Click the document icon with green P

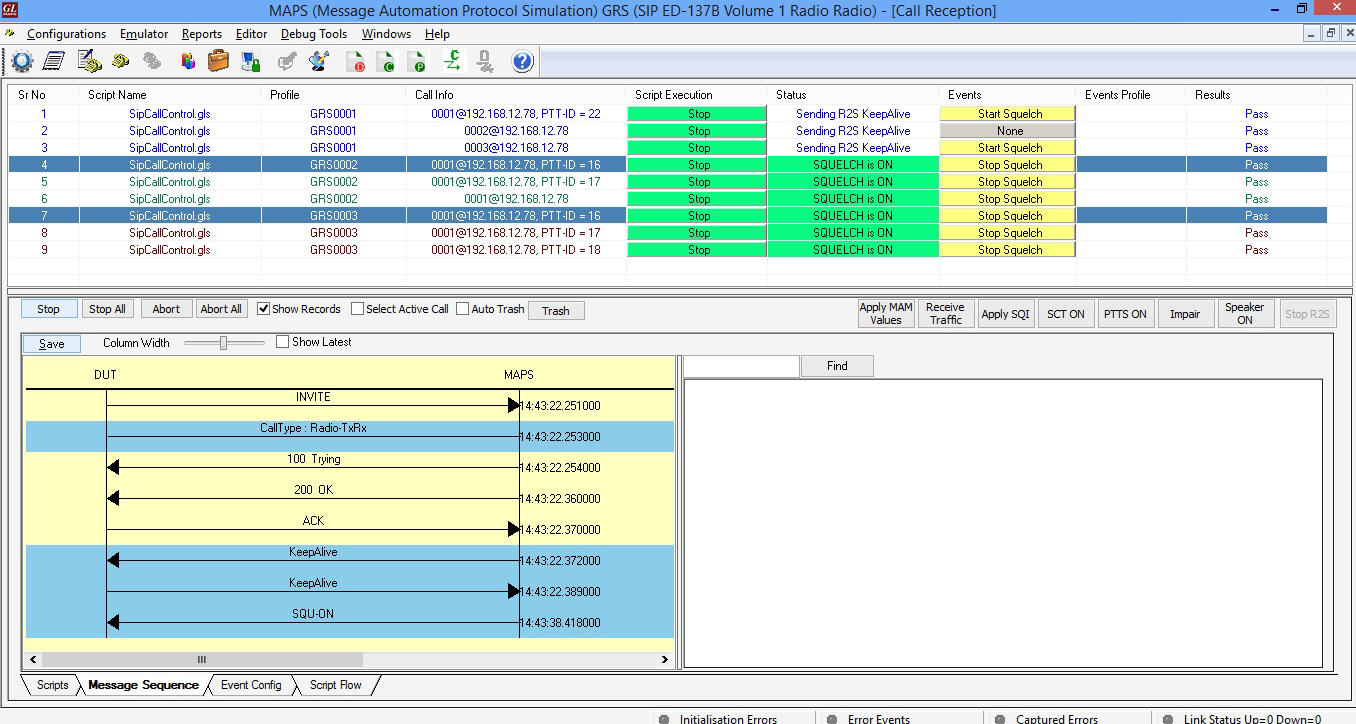pos(418,62)
